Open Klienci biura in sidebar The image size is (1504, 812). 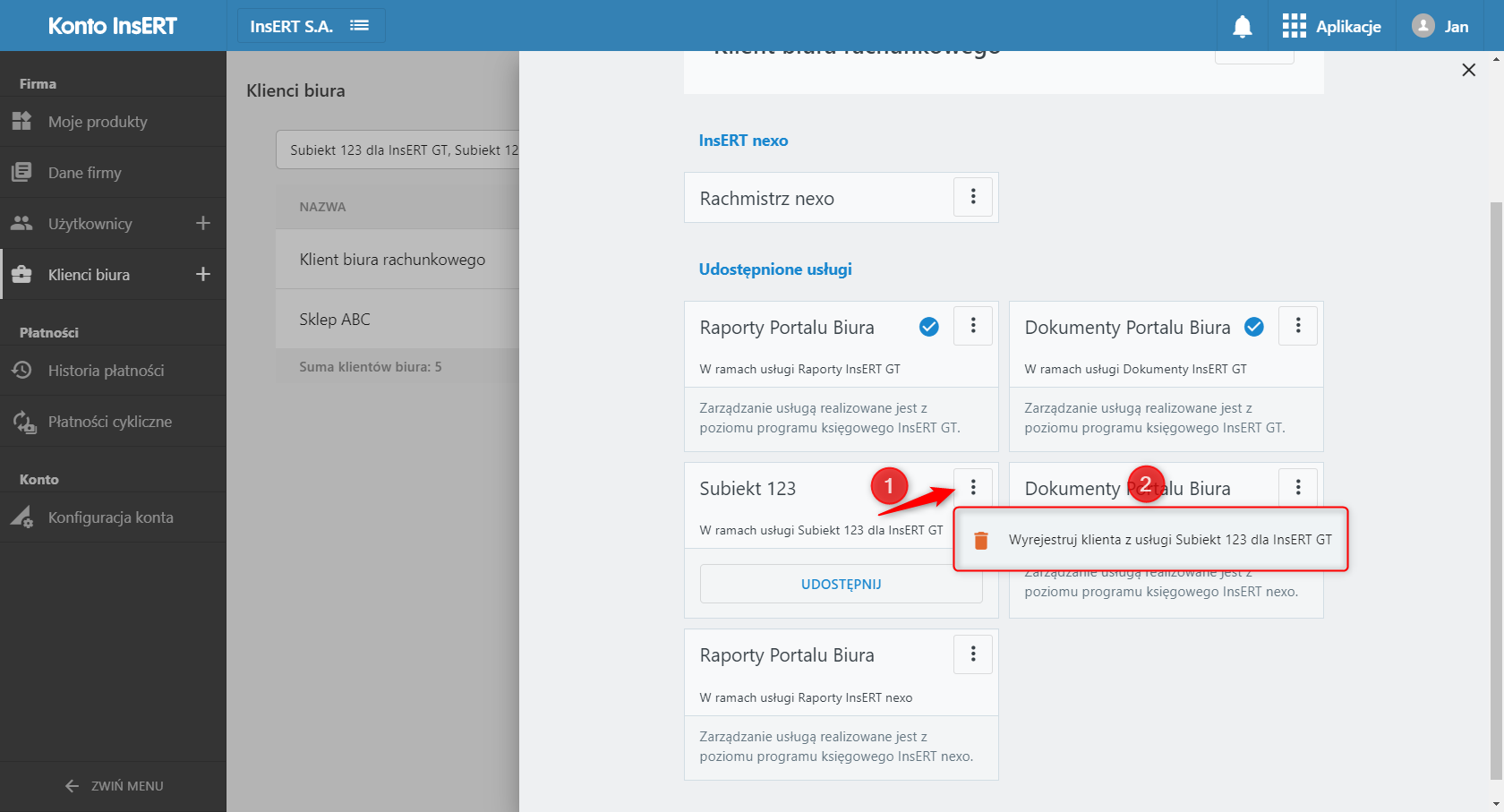pyautogui.click(x=90, y=275)
